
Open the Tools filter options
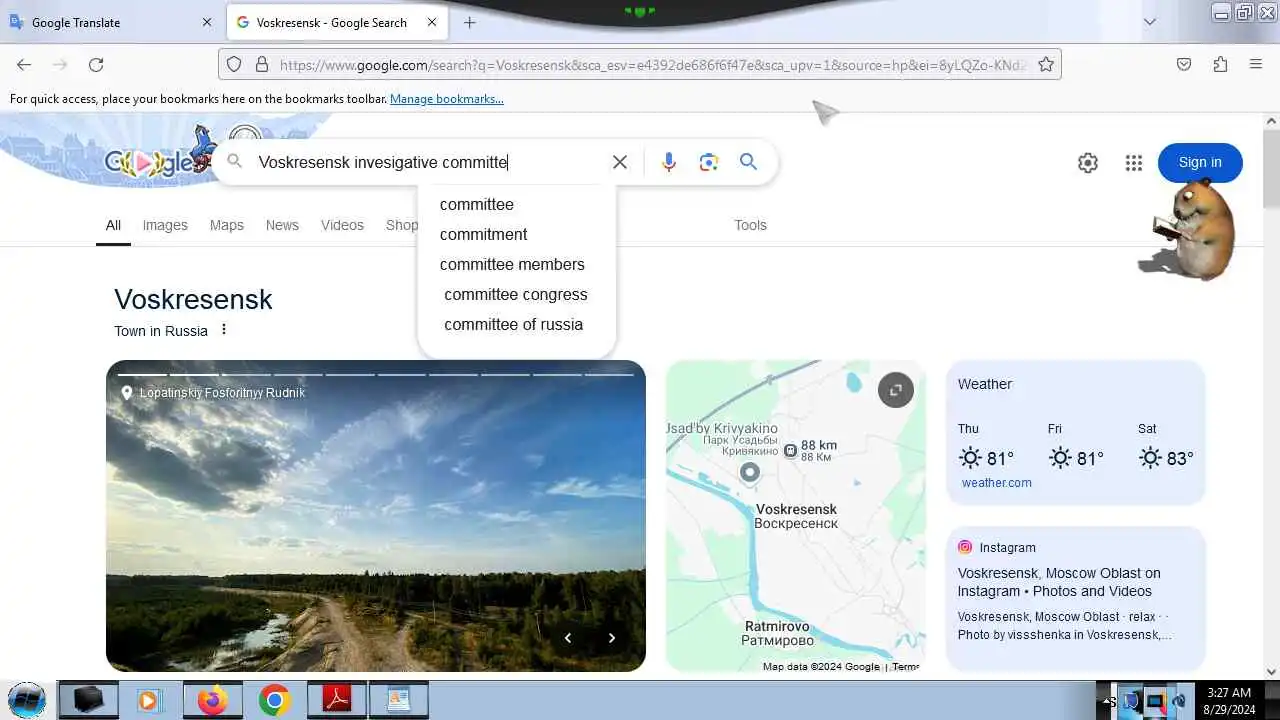pos(750,225)
